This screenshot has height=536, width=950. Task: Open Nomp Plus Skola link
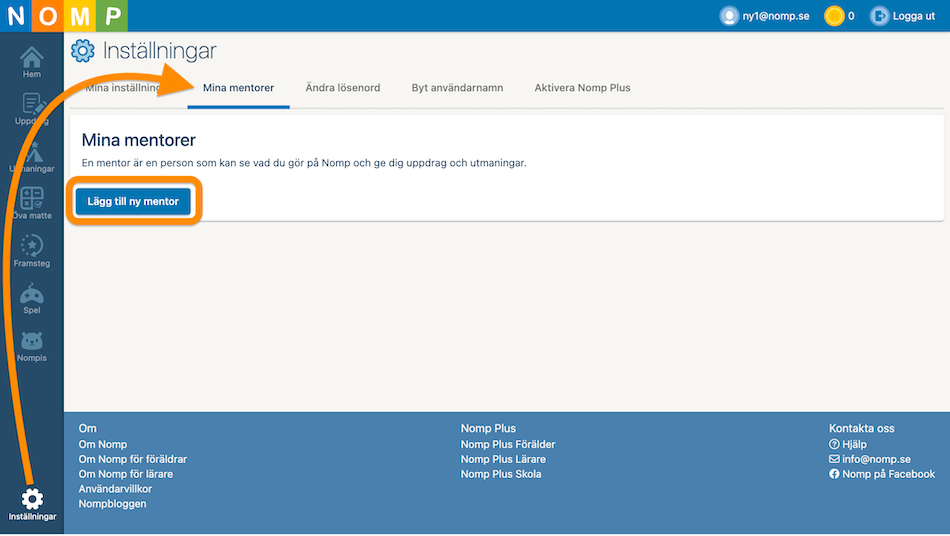coord(501,474)
